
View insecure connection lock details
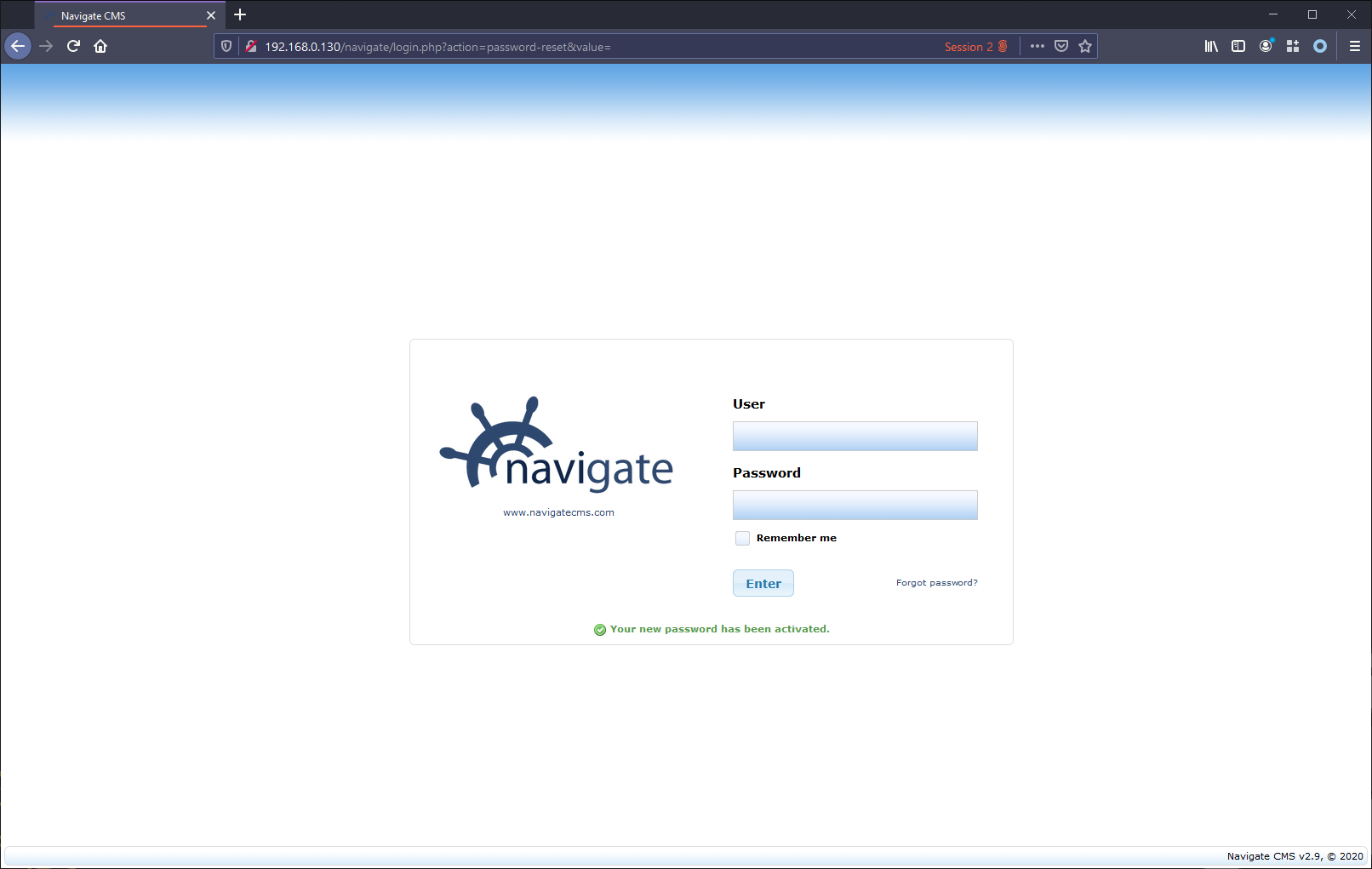tap(251, 47)
